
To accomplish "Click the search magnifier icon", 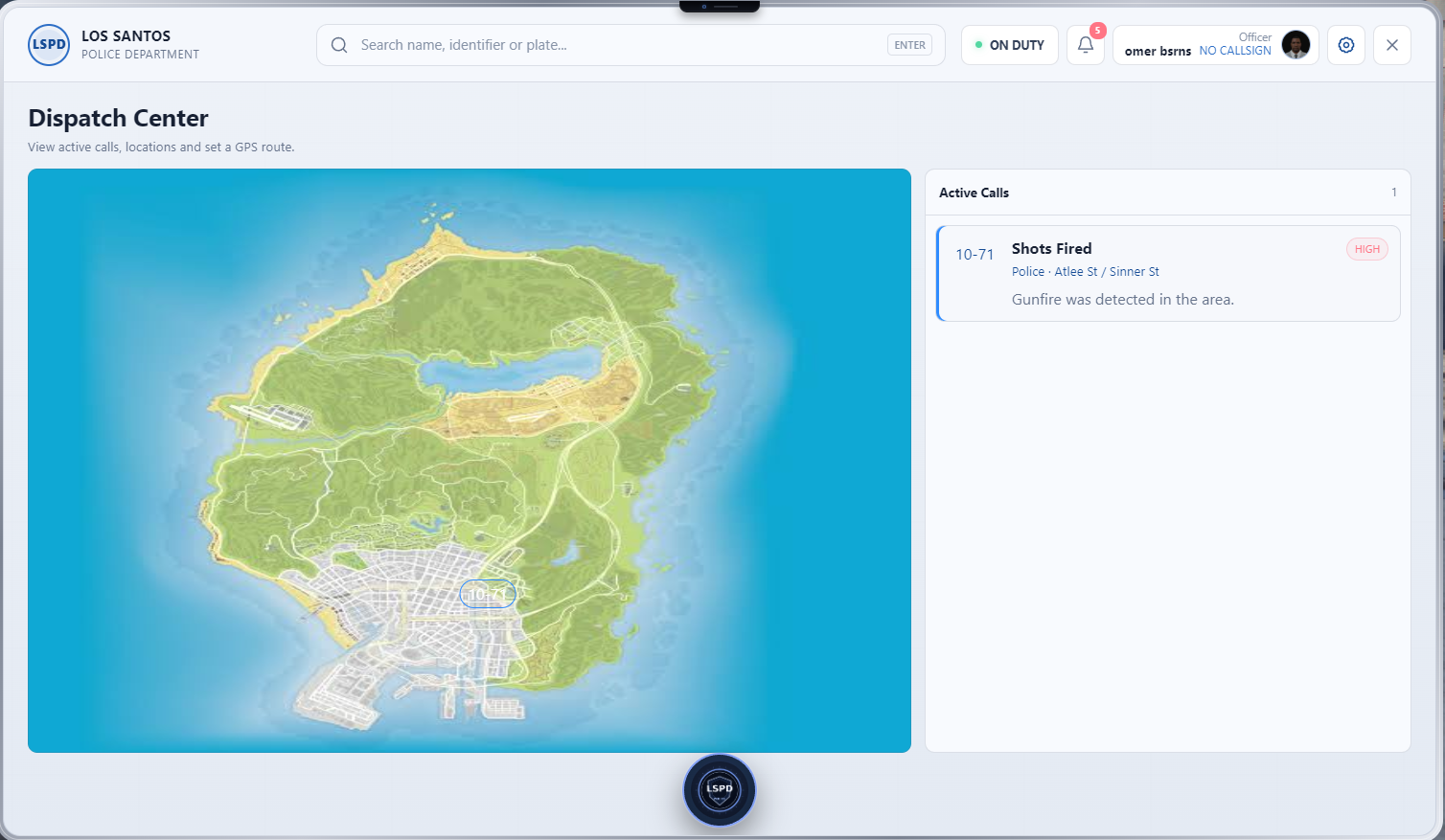I will [x=339, y=45].
